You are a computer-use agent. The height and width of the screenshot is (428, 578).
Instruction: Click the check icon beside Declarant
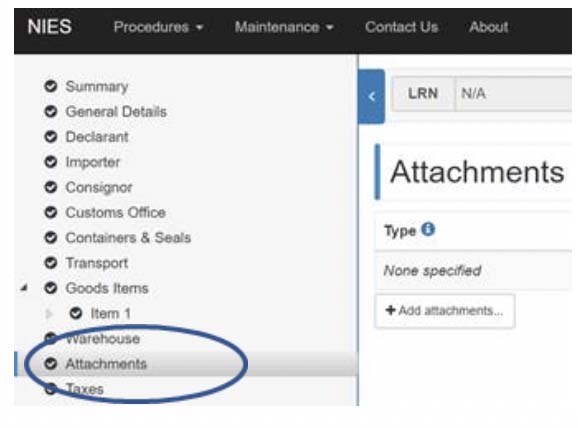coord(51,137)
